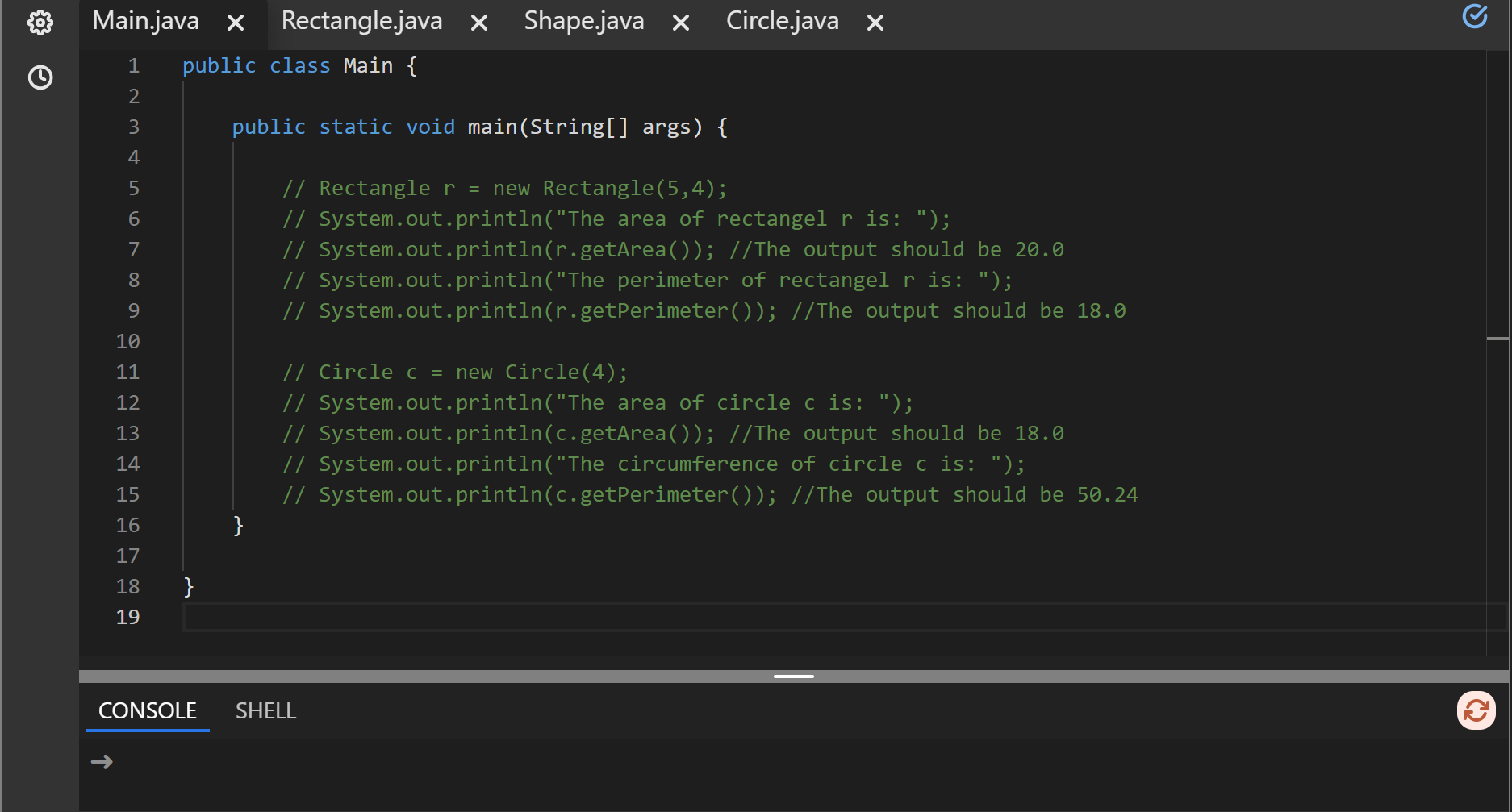Viewport: 1512px width, 812px height.
Task: Open the Shape.java tab
Action: [x=583, y=21]
